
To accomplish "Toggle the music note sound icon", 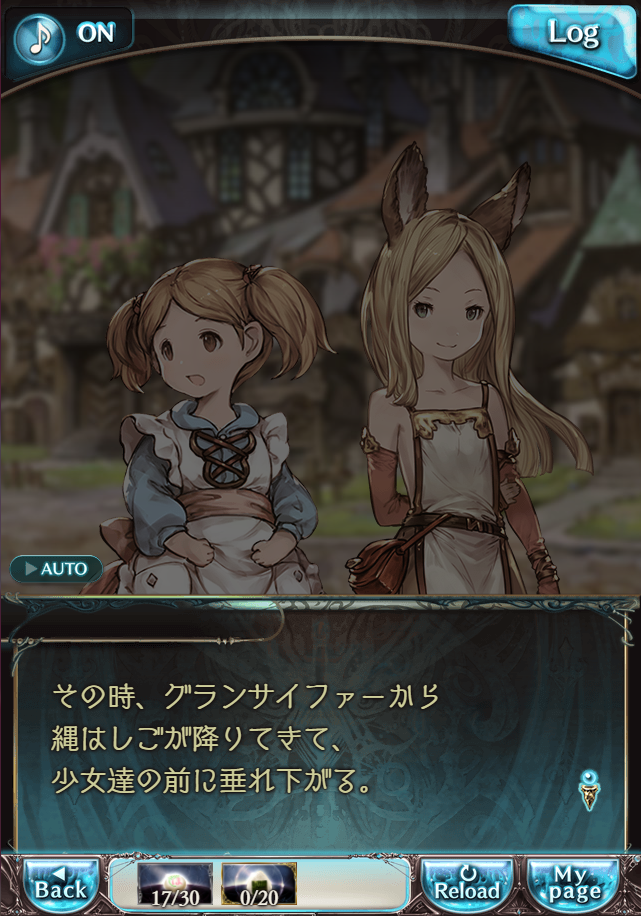I will pos(39,39).
